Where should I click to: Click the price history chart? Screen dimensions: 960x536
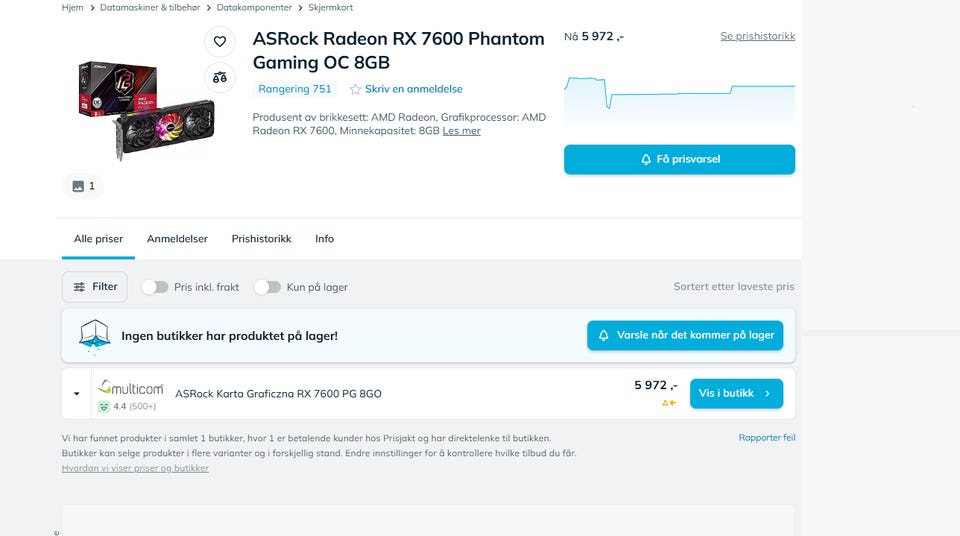click(x=679, y=94)
